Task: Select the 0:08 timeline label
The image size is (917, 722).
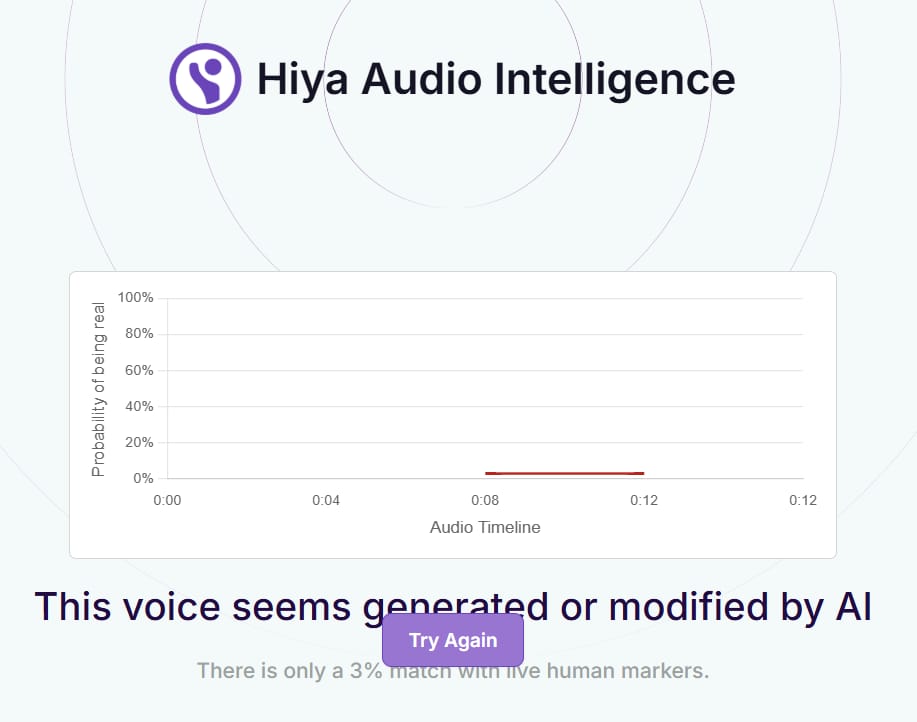Action: point(485,500)
